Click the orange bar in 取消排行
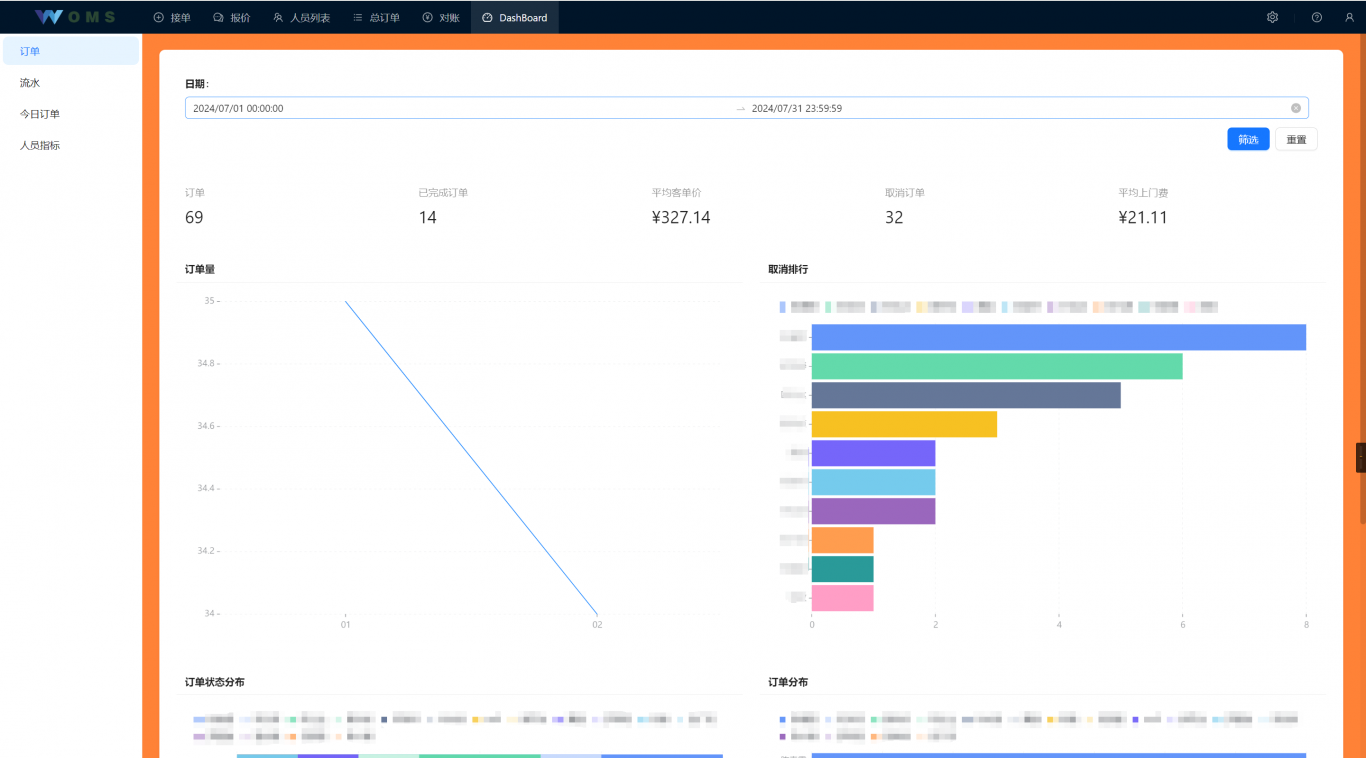Viewport: 1366px width, 758px height. [843, 540]
